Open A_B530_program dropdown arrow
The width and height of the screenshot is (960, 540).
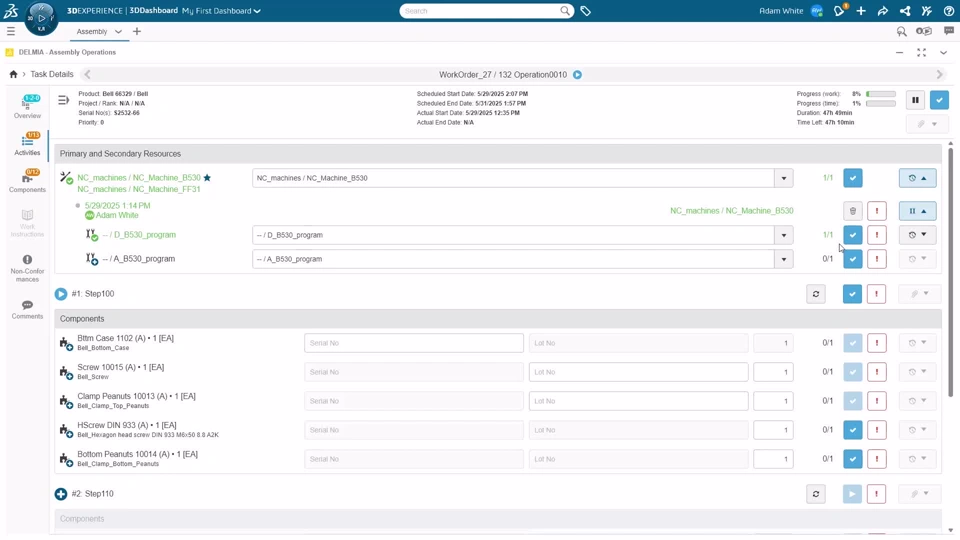point(784,259)
